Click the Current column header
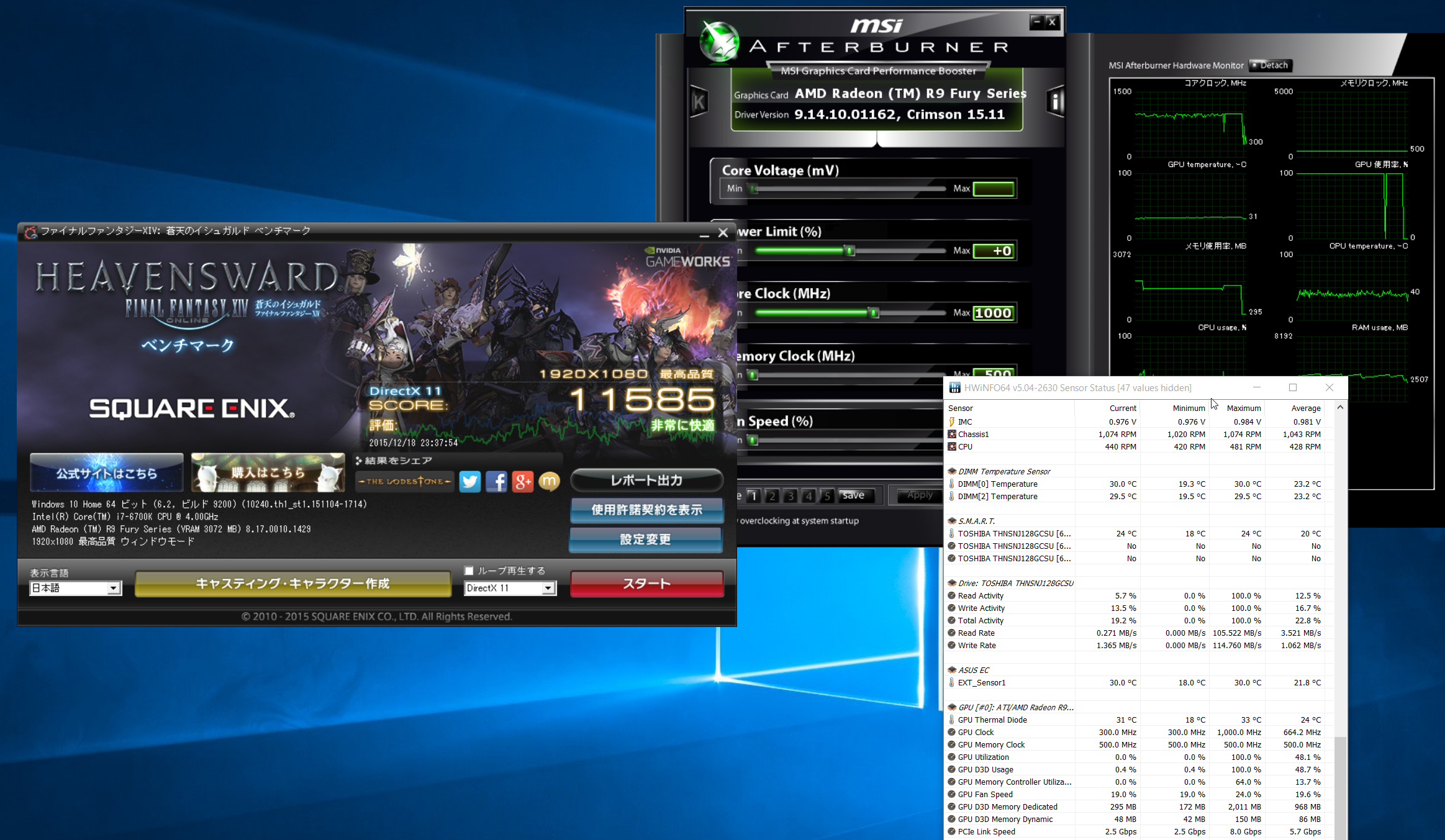Image resolution: width=1445 pixels, height=840 pixels. (x=1122, y=408)
